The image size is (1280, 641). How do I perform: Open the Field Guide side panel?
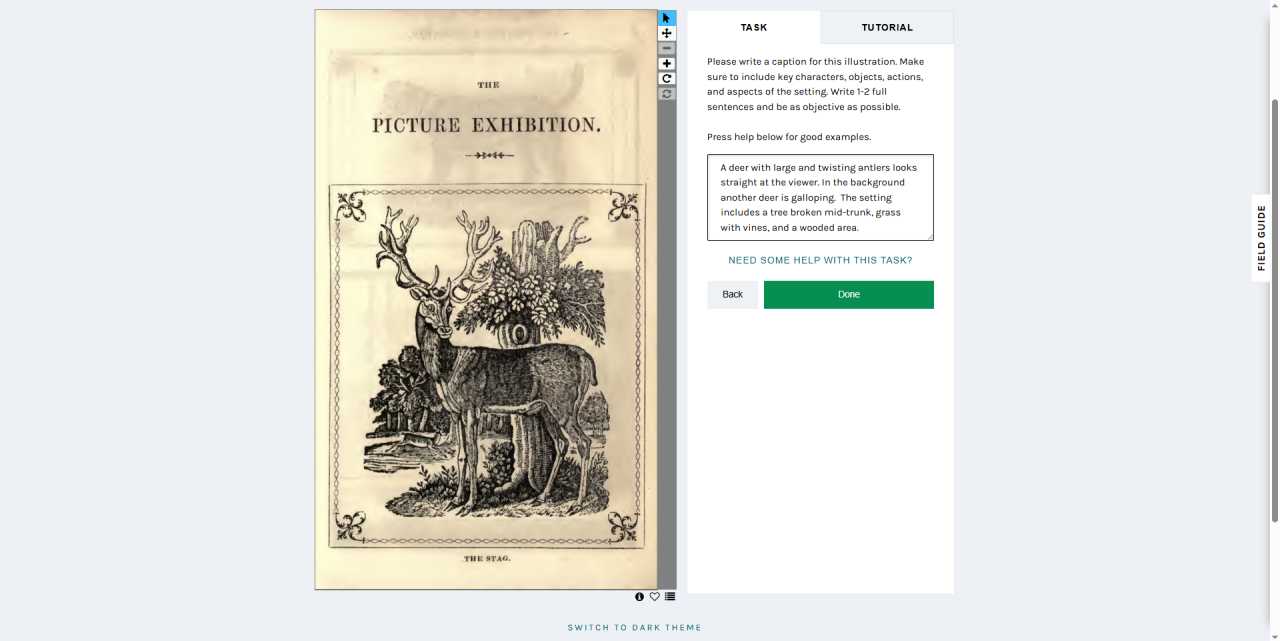1261,238
